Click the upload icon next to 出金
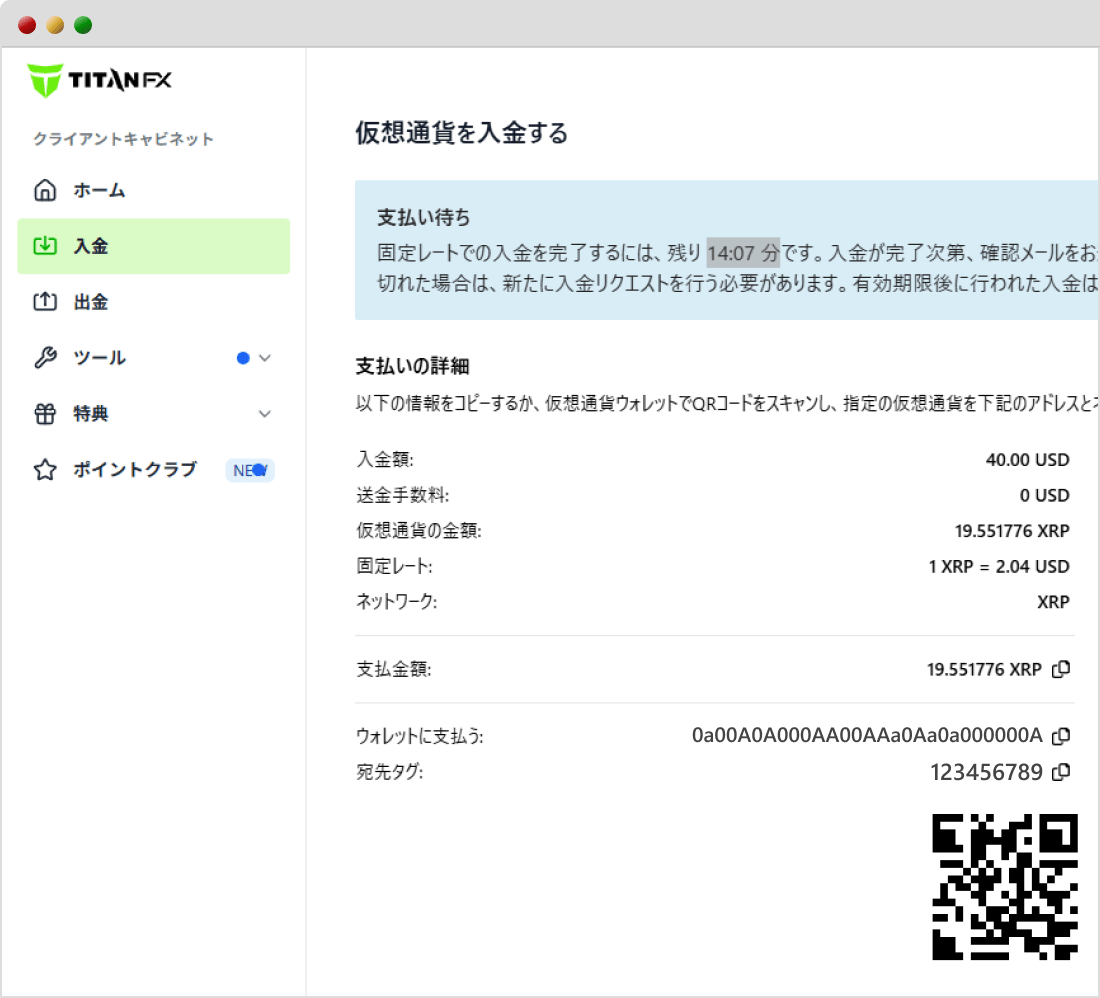 click(45, 301)
